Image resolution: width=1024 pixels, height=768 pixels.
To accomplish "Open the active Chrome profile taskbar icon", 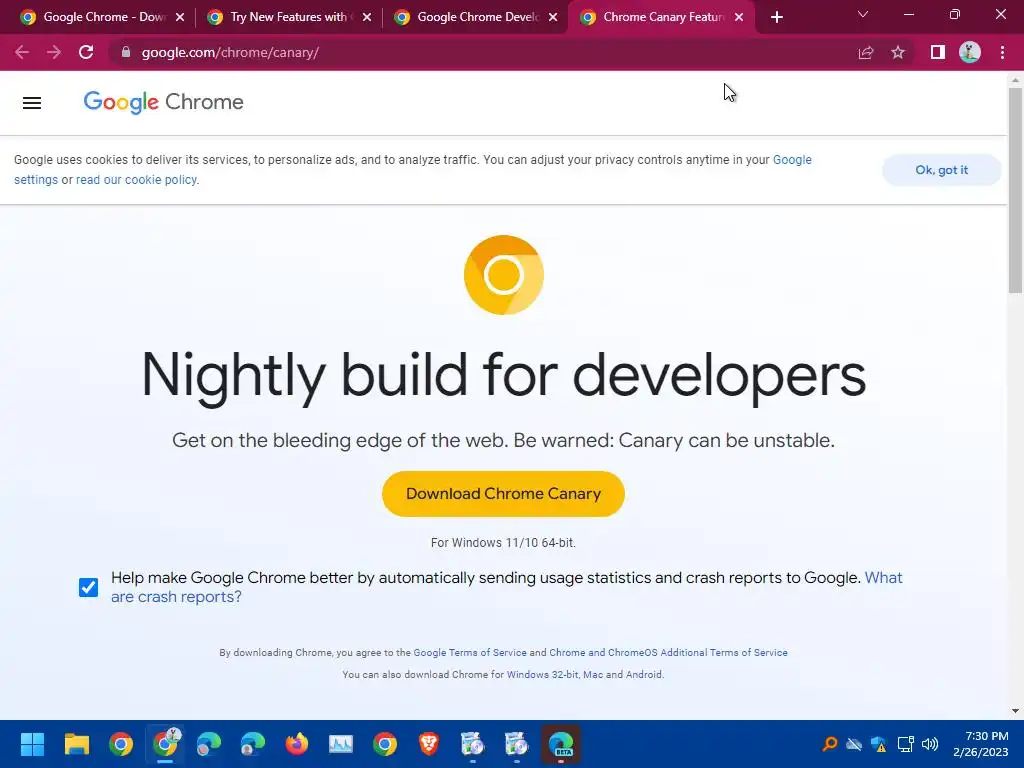I will 165,744.
